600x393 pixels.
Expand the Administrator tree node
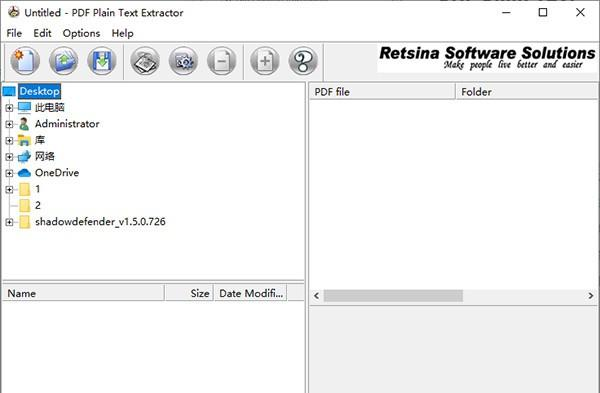coord(9,124)
